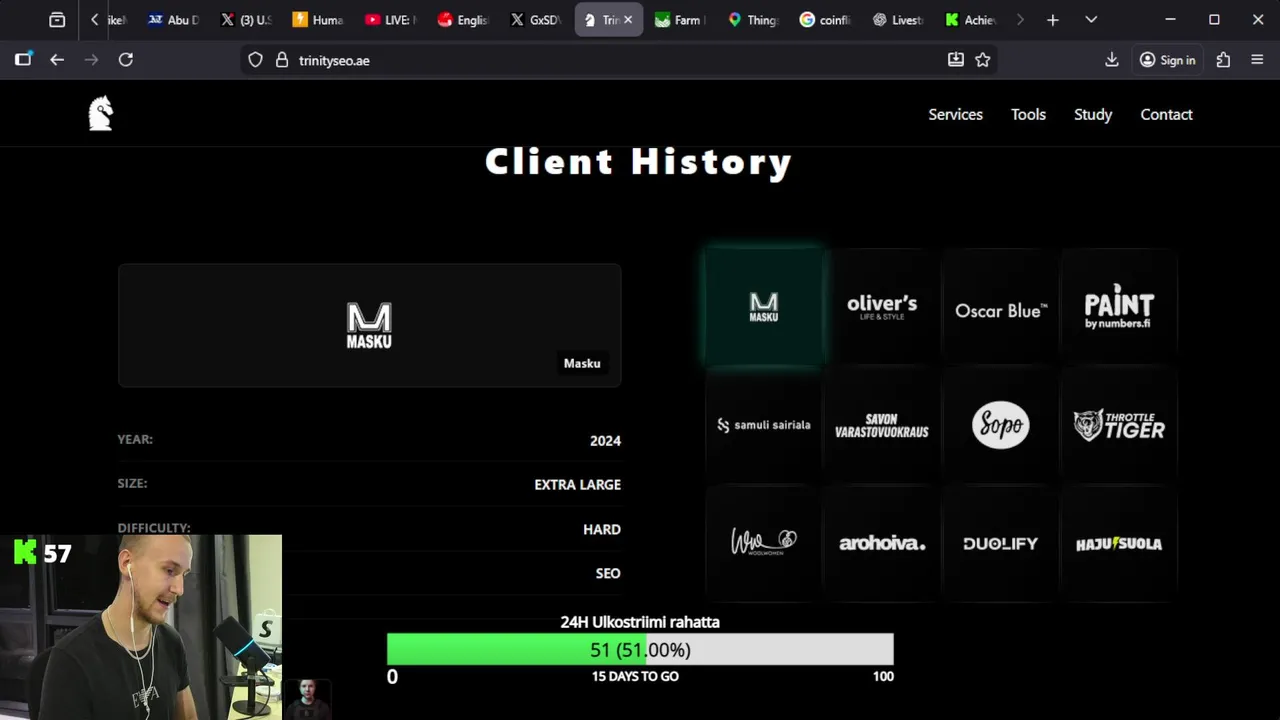Click the HARD difficulty value
1280x720 pixels.
[602, 530]
